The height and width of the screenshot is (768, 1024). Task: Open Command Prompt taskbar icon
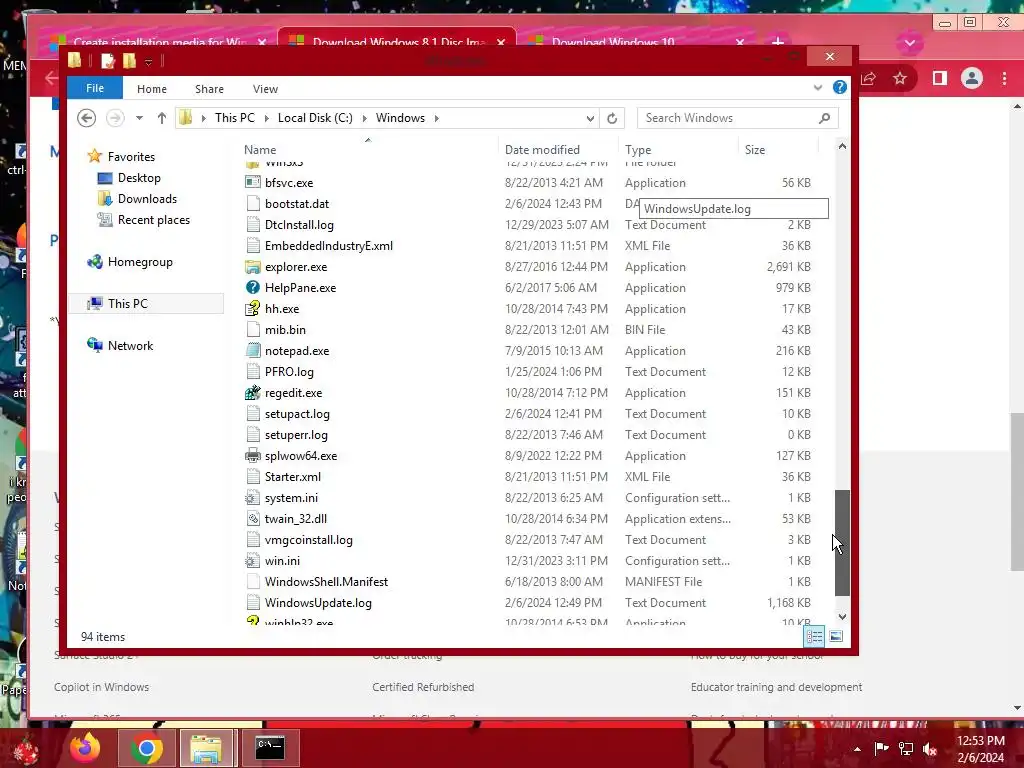click(x=270, y=748)
